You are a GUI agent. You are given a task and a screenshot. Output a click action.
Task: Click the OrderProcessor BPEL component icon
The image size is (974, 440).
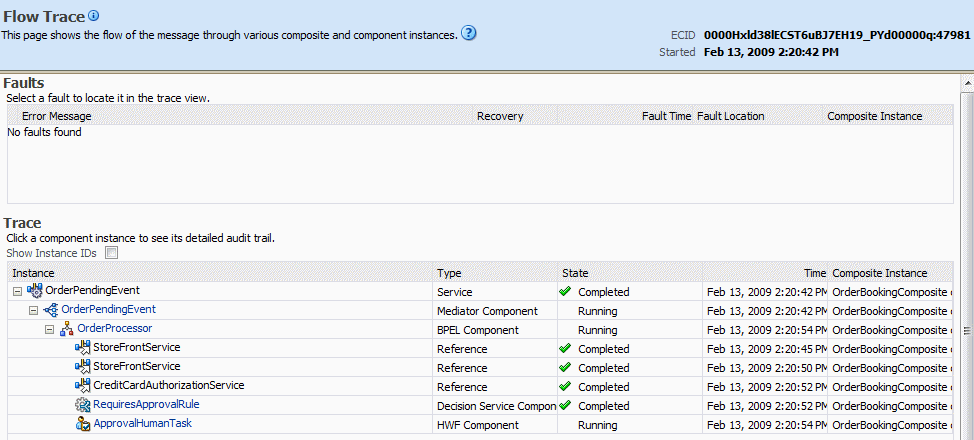tap(67, 329)
